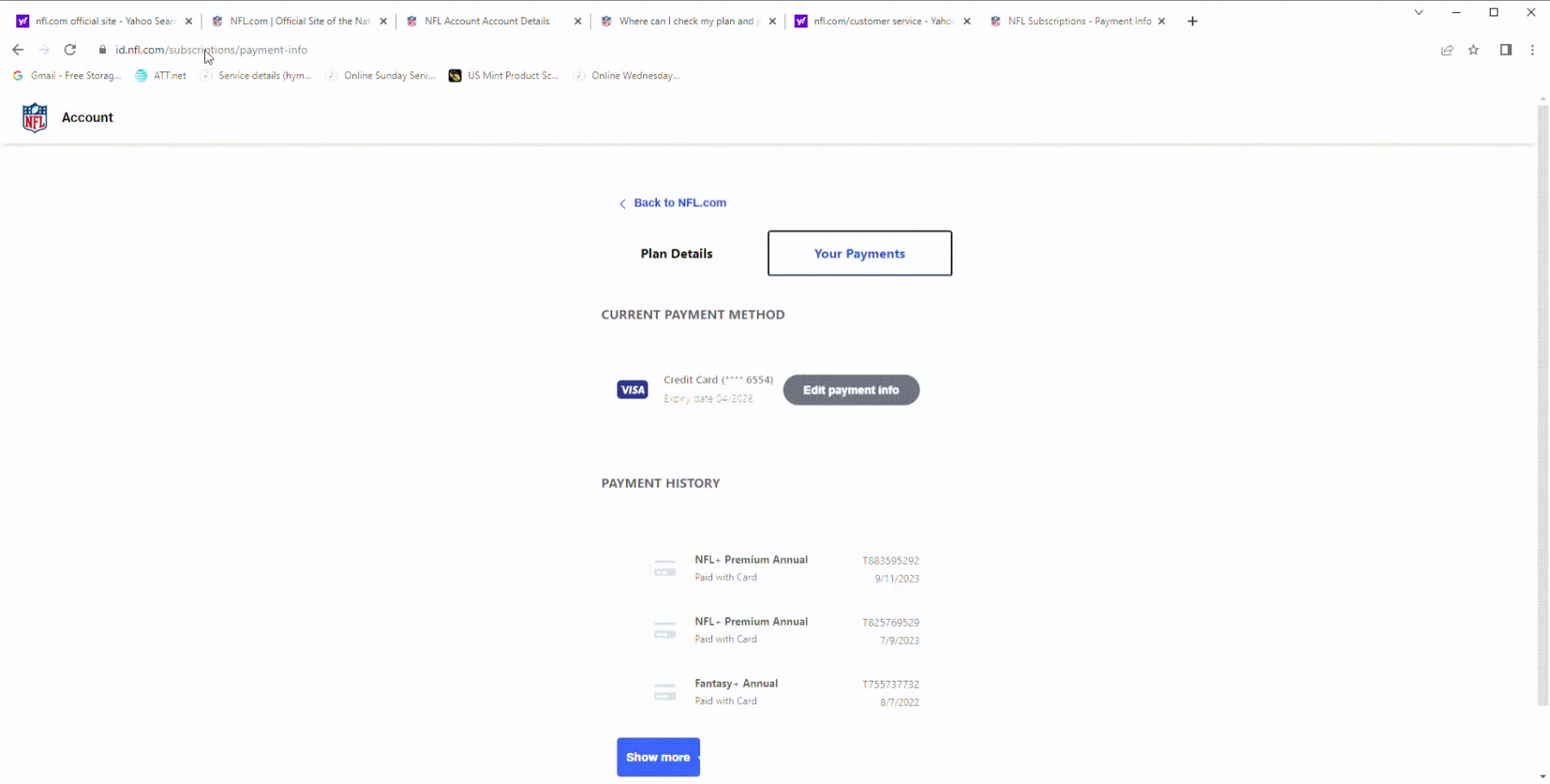The image size is (1550, 784).
Task: Click the NFL shield logo
Action: [x=34, y=117]
